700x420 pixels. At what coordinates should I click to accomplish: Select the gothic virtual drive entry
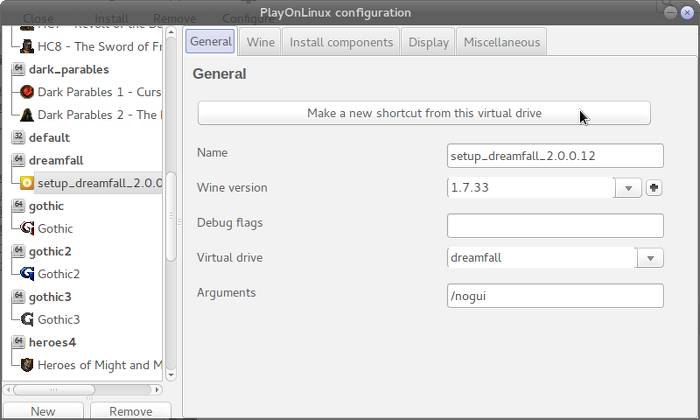pos(46,206)
